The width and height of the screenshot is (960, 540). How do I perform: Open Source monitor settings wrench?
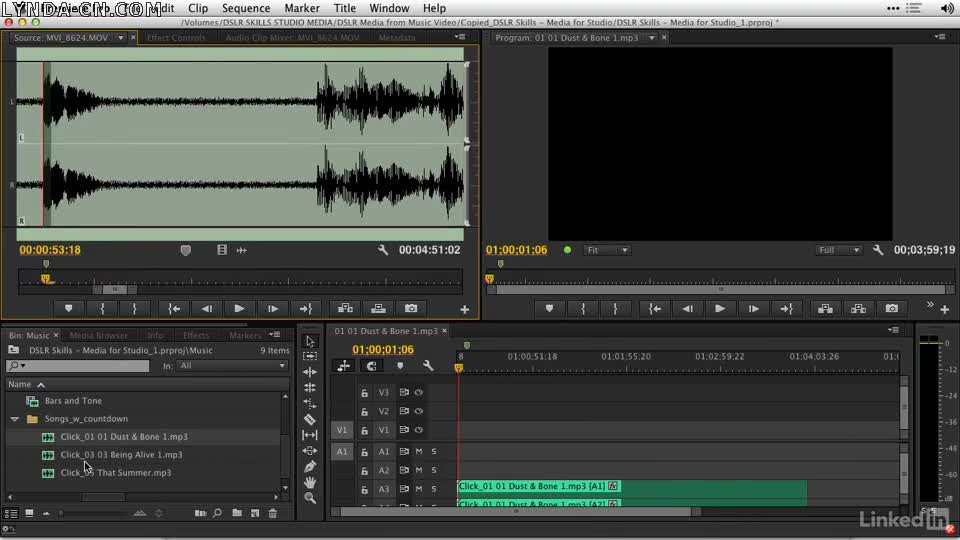383,250
